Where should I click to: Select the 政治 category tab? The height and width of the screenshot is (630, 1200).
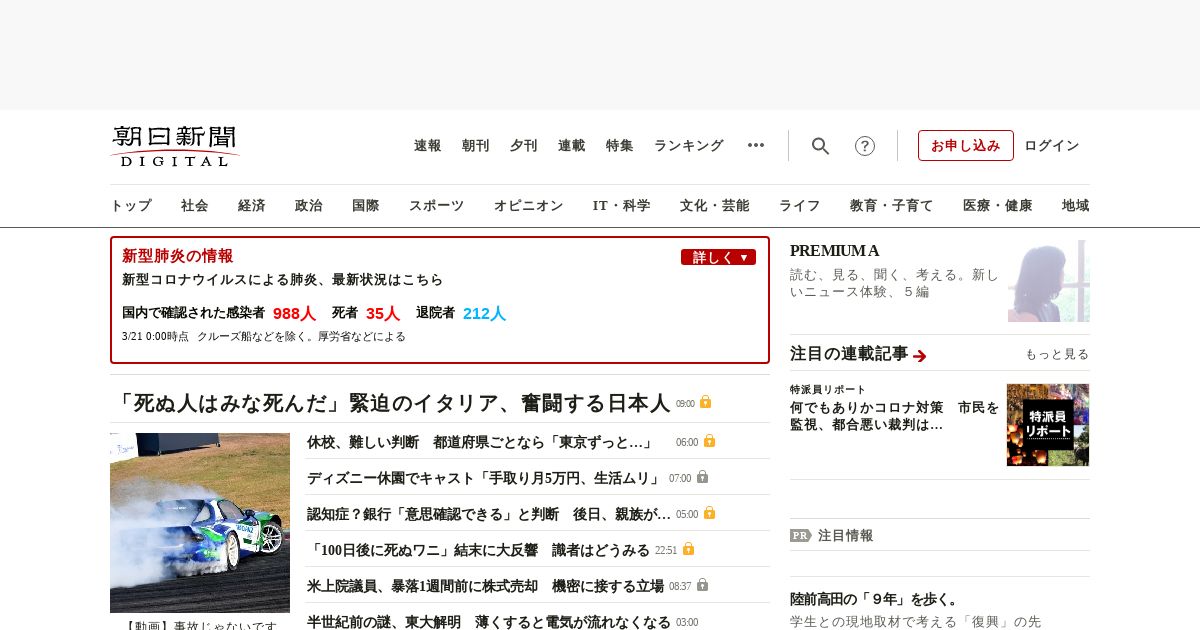click(x=309, y=206)
